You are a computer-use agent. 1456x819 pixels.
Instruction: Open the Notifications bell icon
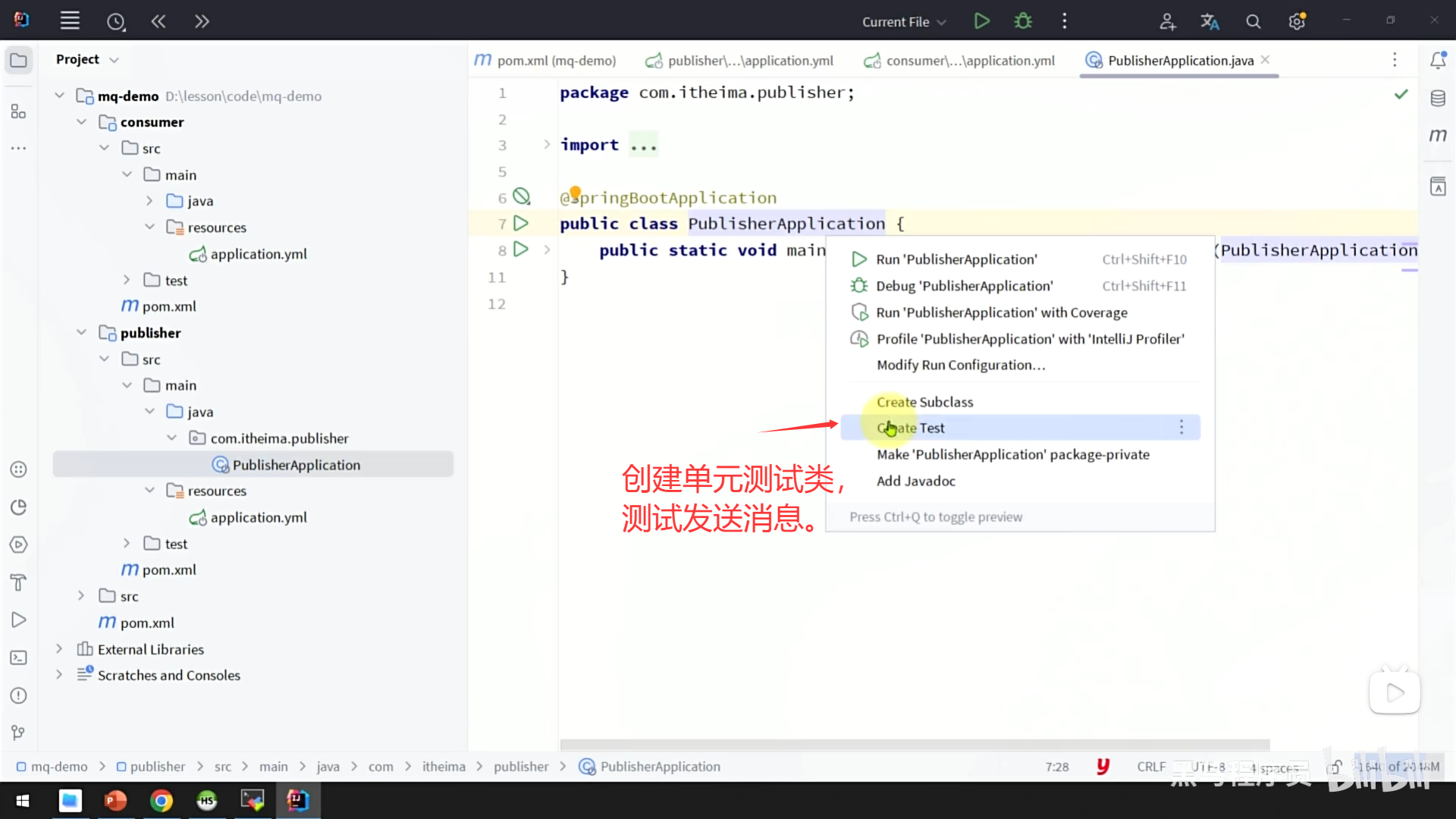(1438, 60)
